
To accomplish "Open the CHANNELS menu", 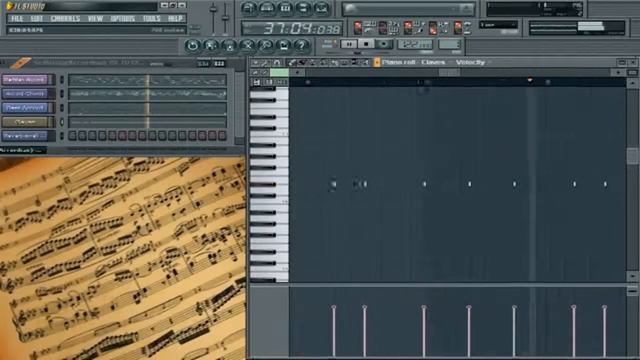I will tap(65, 19).
